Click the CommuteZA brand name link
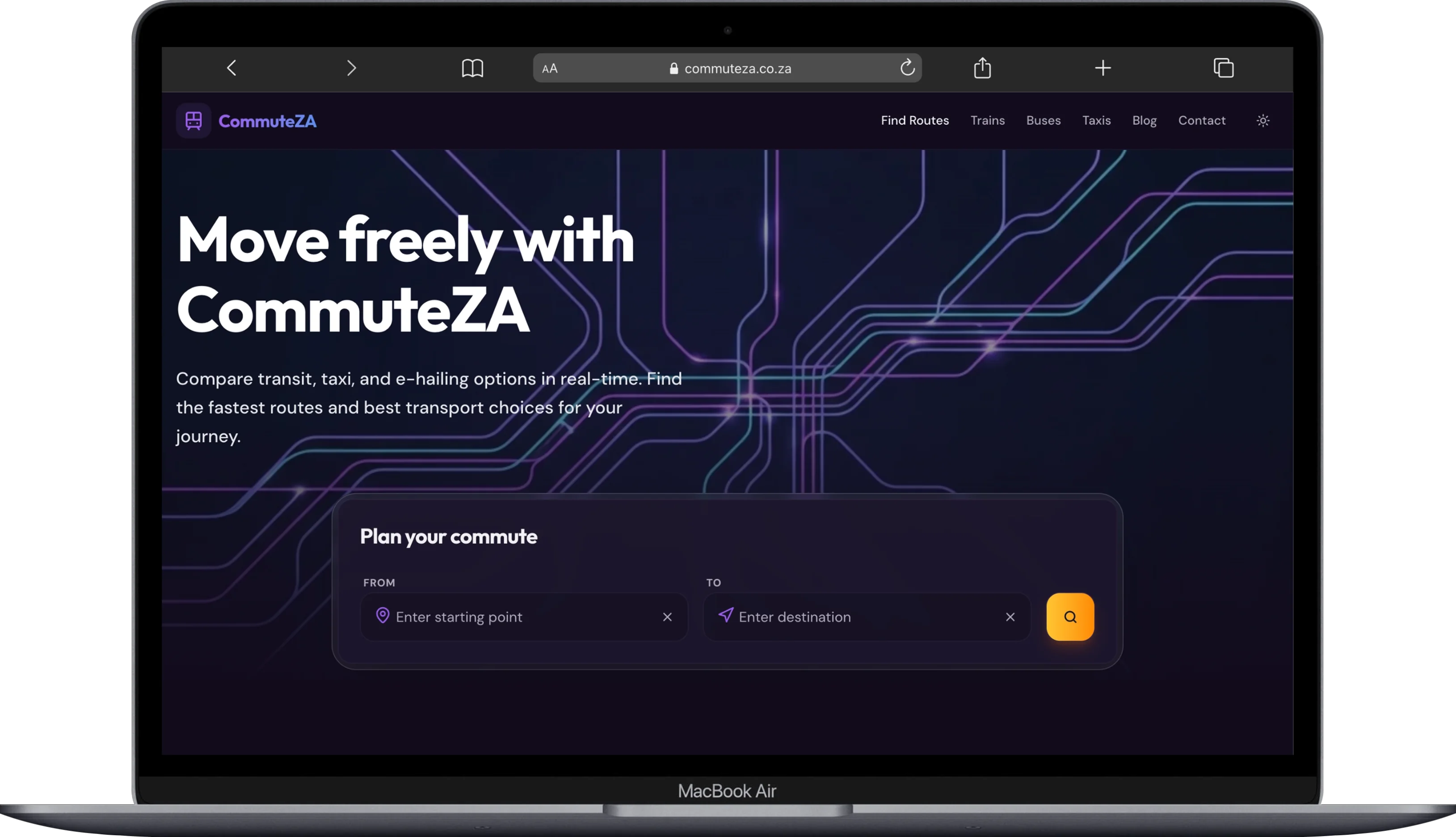This screenshot has width=1456, height=837. pos(267,121)
